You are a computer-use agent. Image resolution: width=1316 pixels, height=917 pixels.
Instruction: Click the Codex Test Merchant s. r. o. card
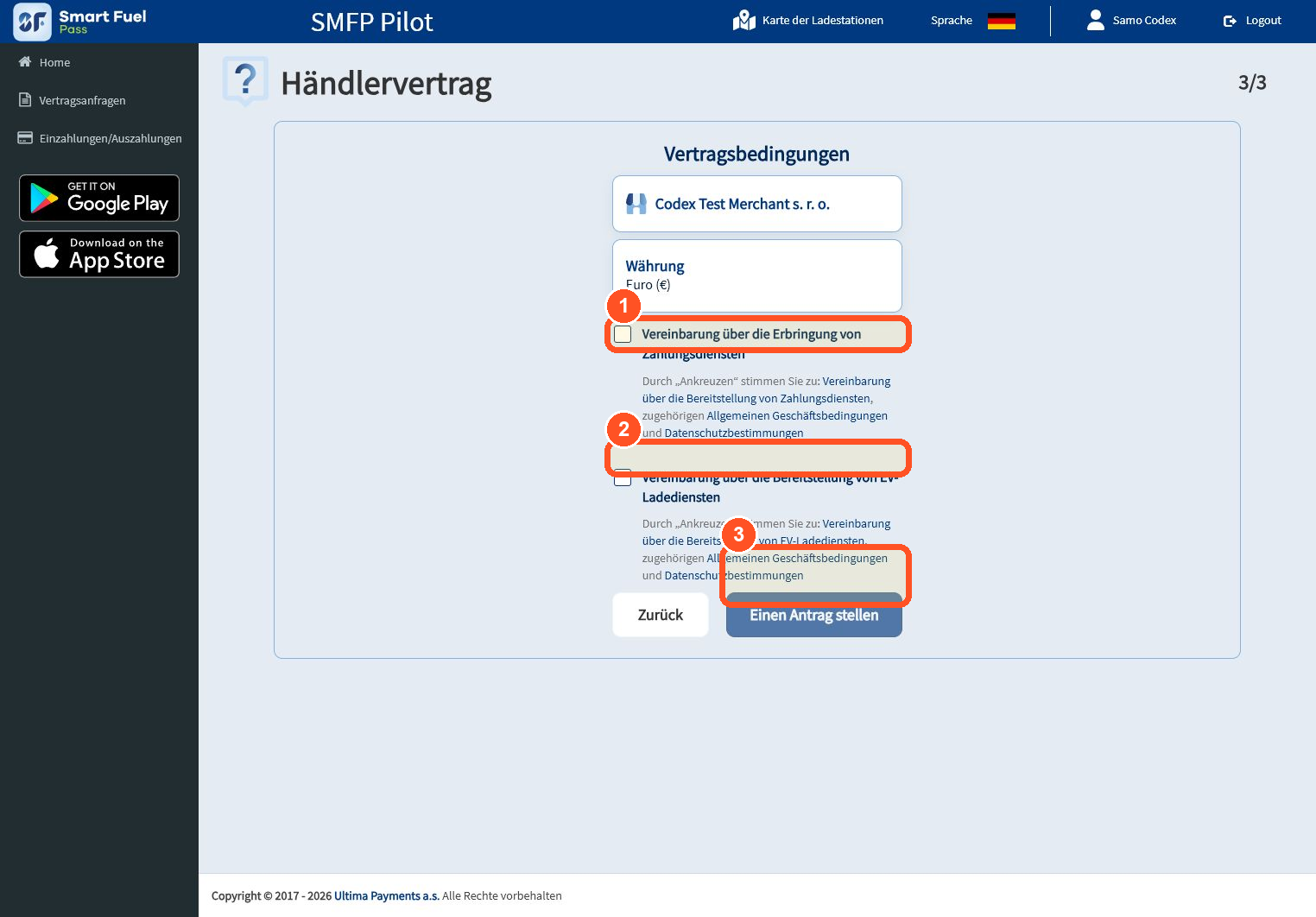757,204
